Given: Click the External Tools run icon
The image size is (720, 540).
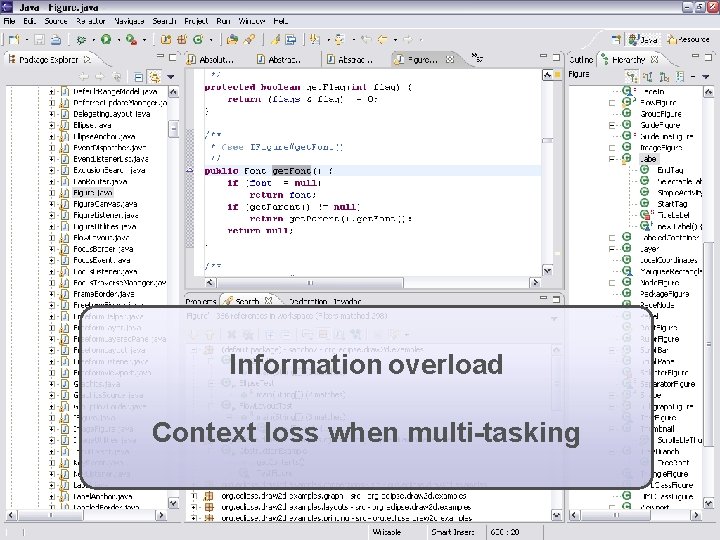Looking at the screenshot, I should 131,40.
